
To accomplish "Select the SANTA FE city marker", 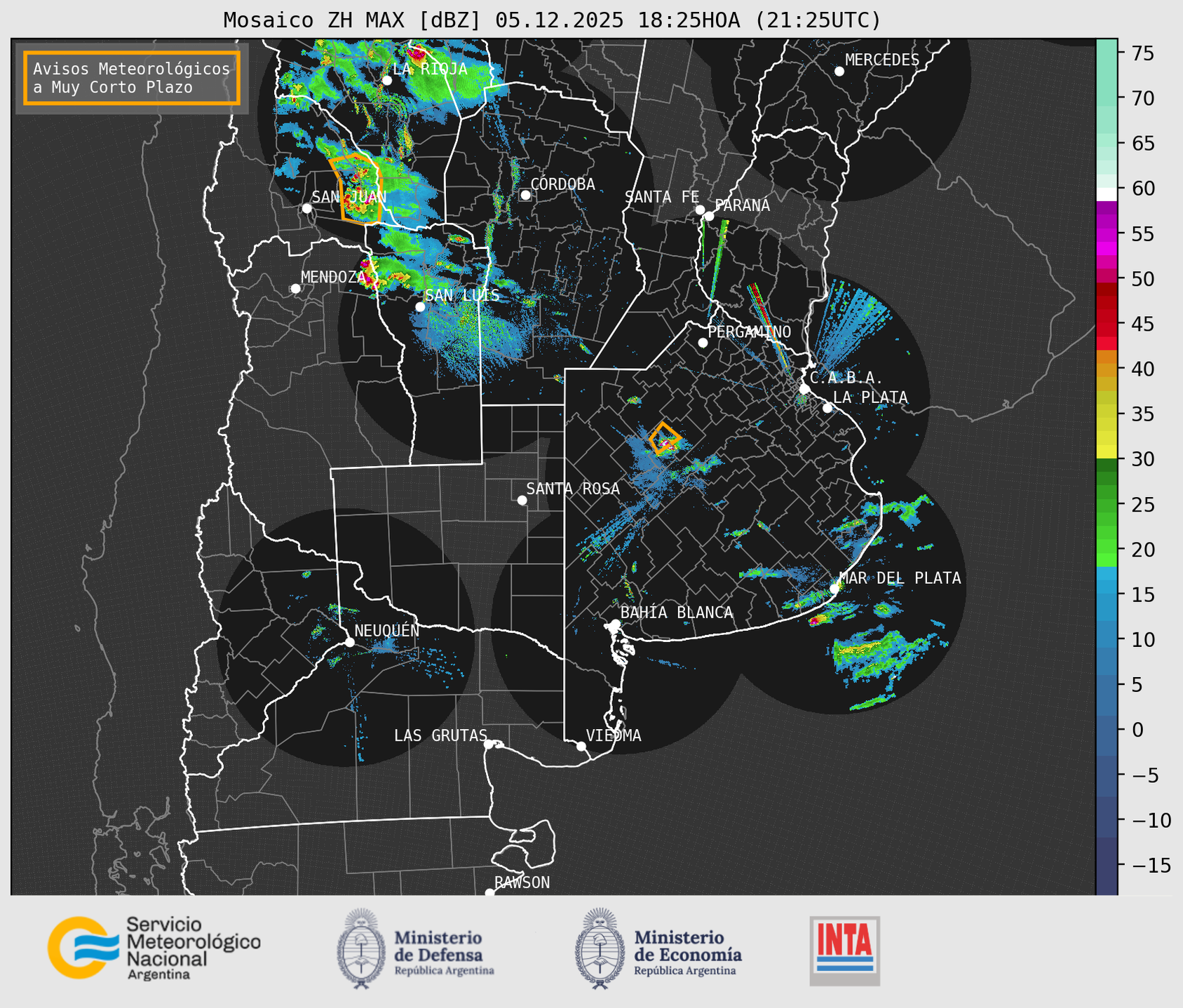I will tap(700, 210).
